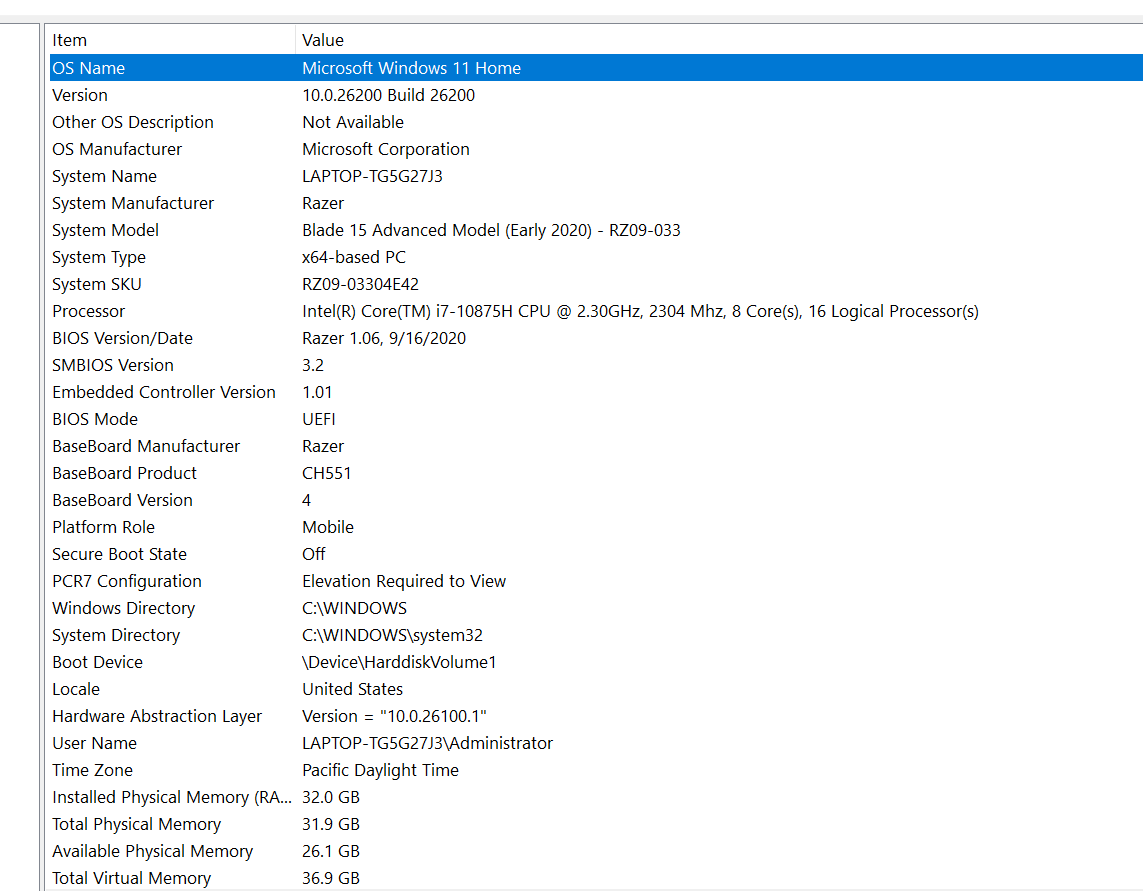The width and height of the screenshot is (1143, 891).
Task: Click the 36.9 GB value
Action: [331, 877]
